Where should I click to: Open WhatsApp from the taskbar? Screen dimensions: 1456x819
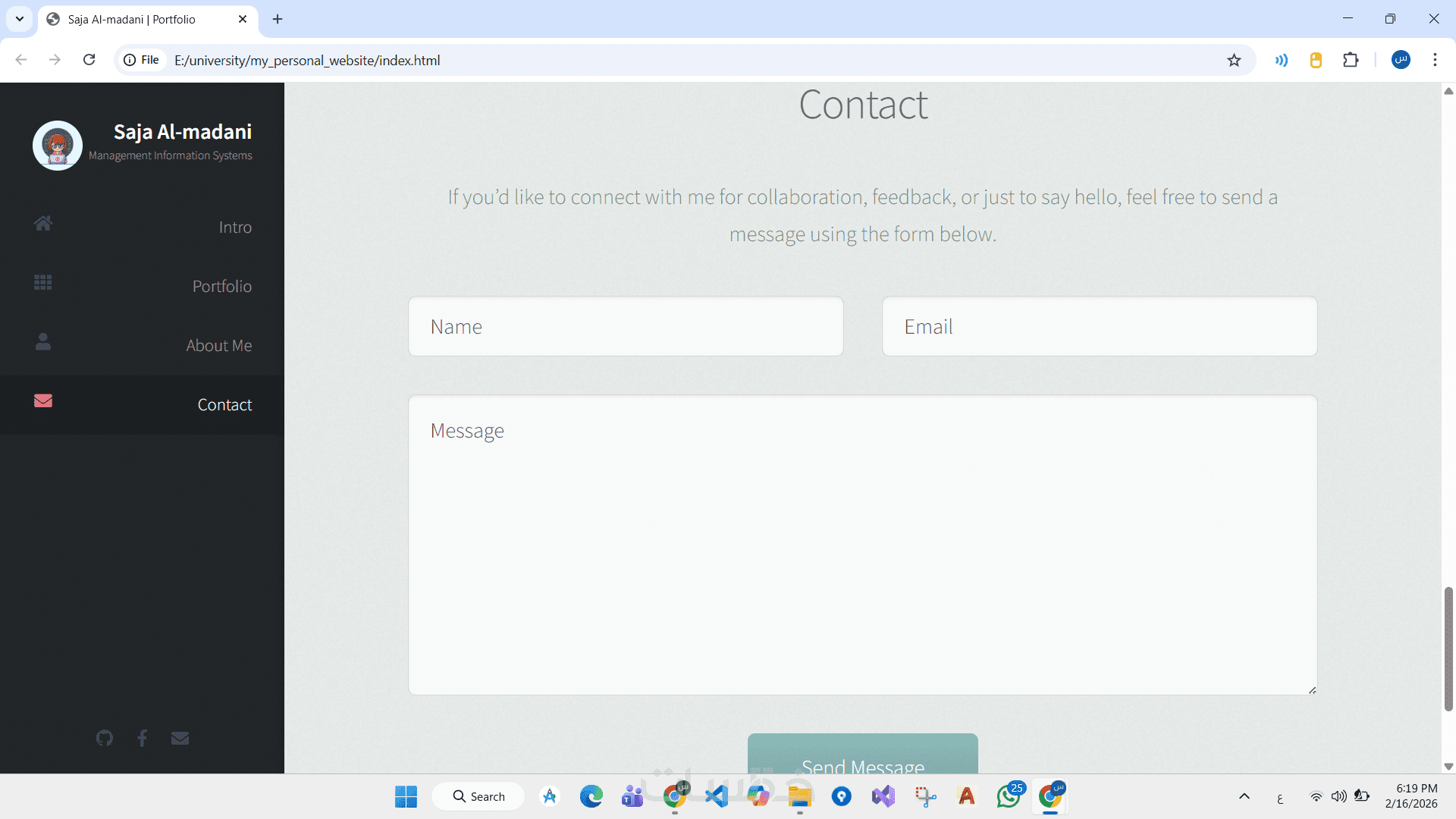pos(1009,796)
